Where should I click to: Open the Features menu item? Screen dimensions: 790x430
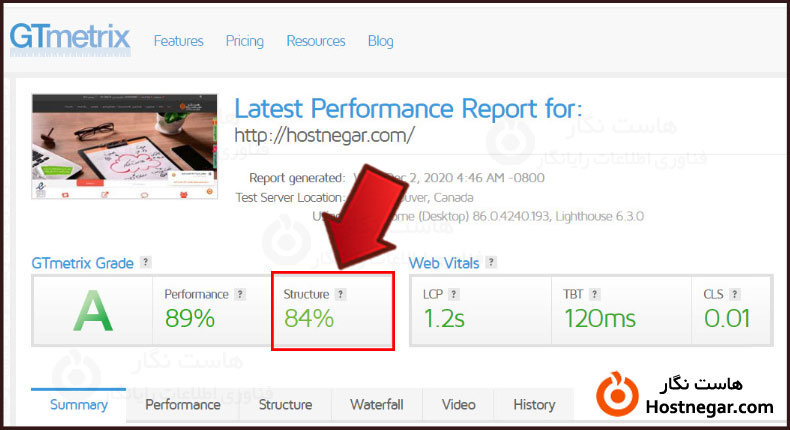click(x=178, y=41)
